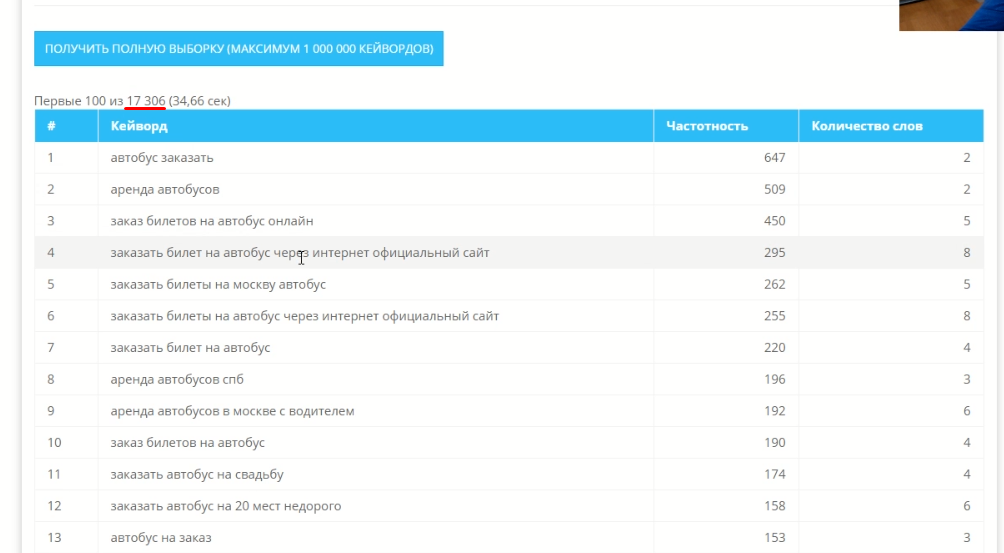Screen dimensions: 1004x553
Task: Select keyword 'аренда автобусов' in row 2
Action: 165,189
